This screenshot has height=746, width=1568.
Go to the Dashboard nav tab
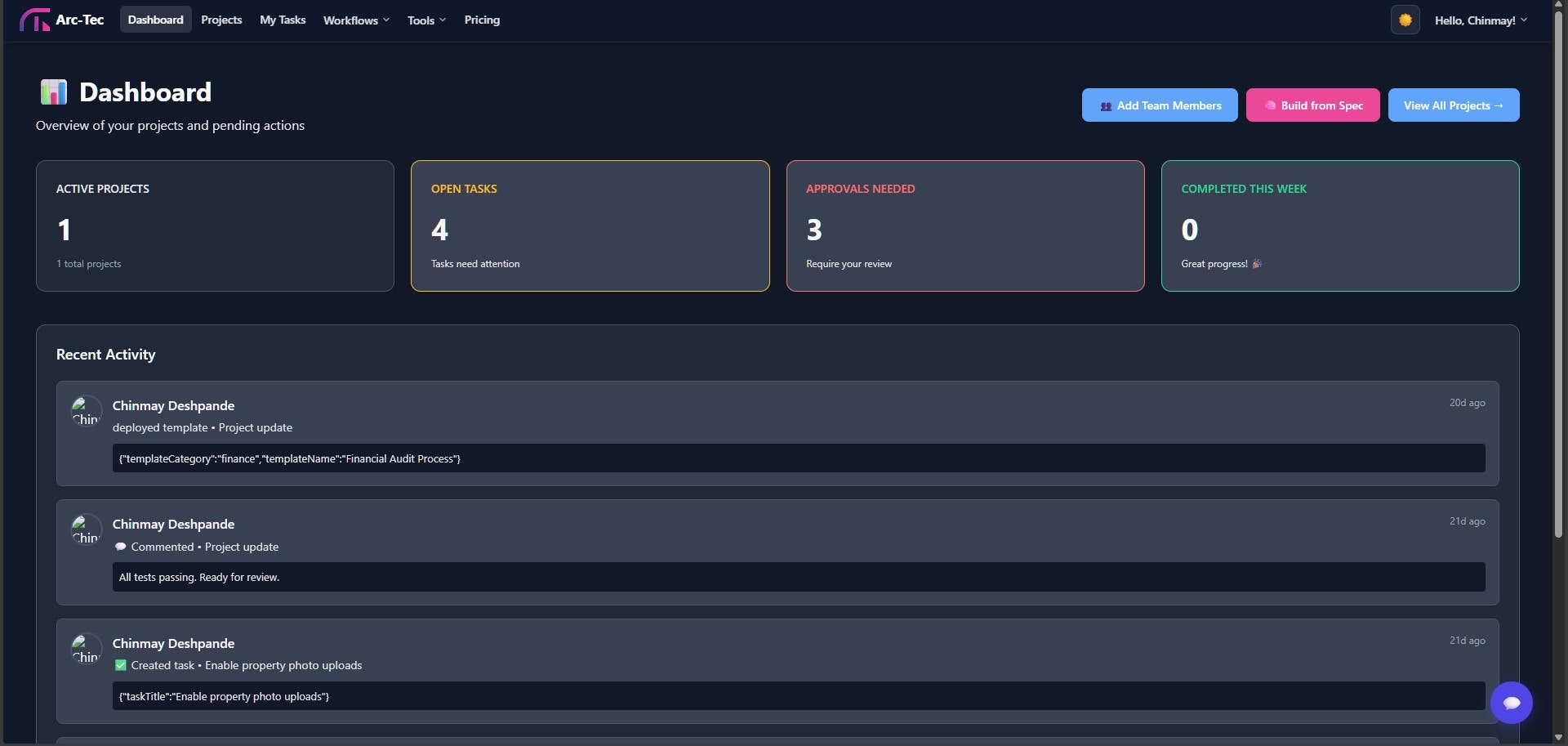[155, 20]
